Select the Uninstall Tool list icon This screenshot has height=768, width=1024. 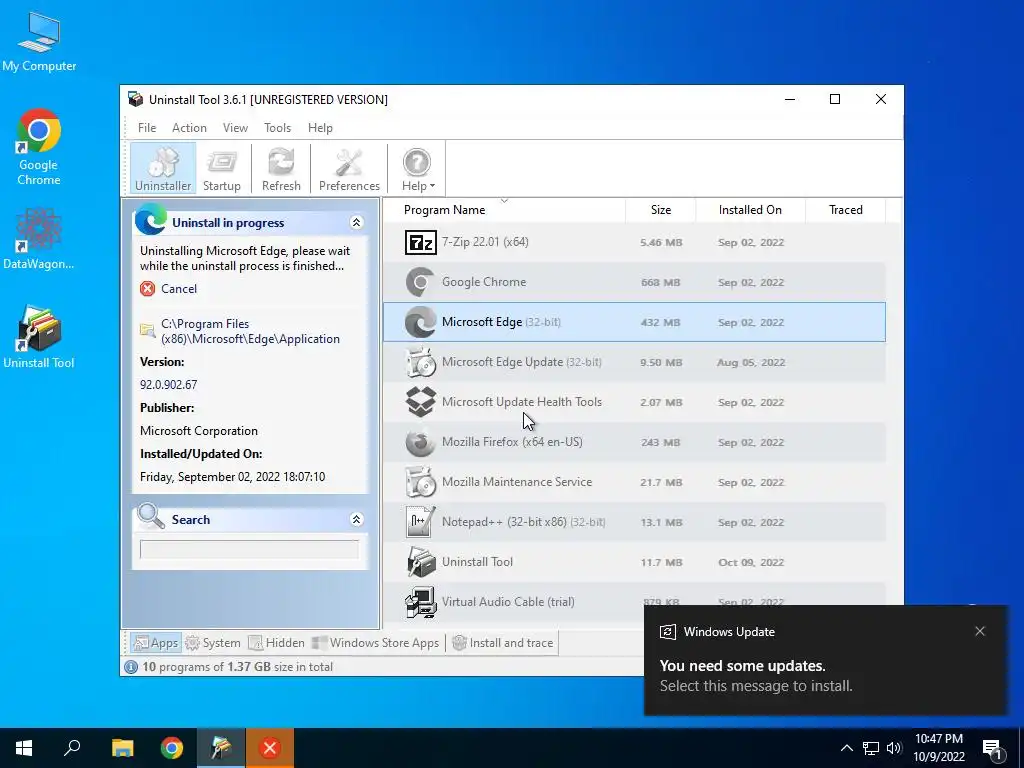tap(421, 562)
